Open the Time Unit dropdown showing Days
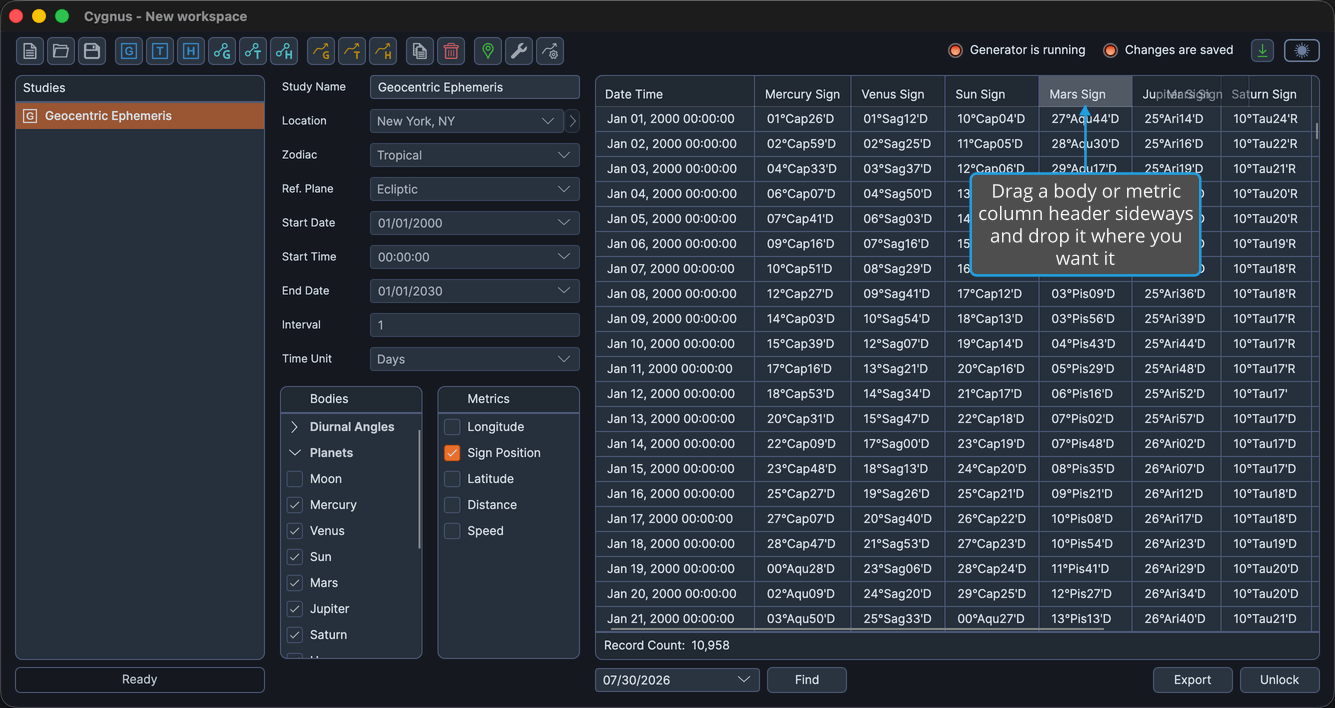The image size is (1335, 708). (475, 359)
